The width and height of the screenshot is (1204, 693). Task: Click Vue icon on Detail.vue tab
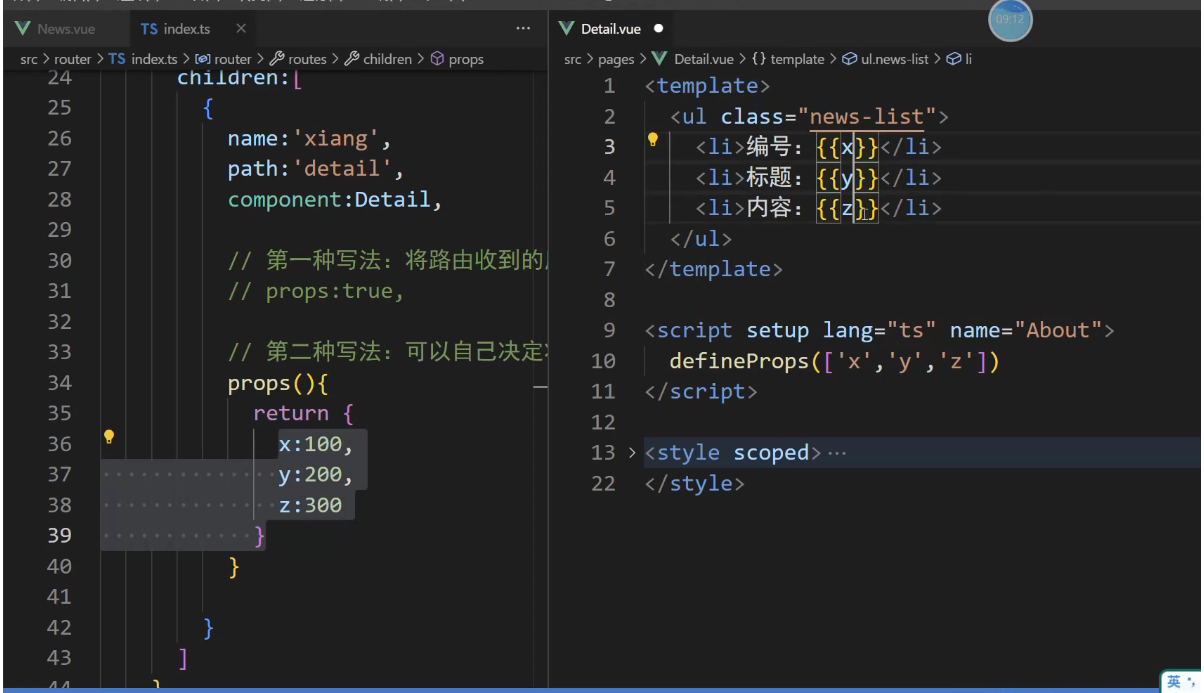[x=566, y=29]
